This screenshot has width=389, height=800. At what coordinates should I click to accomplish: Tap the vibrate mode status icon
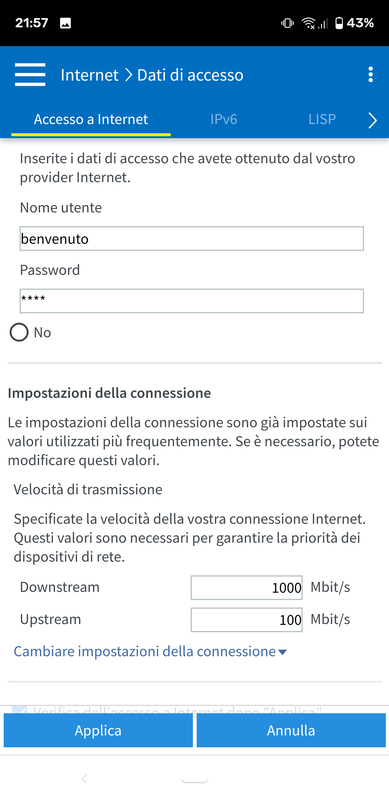287,23
